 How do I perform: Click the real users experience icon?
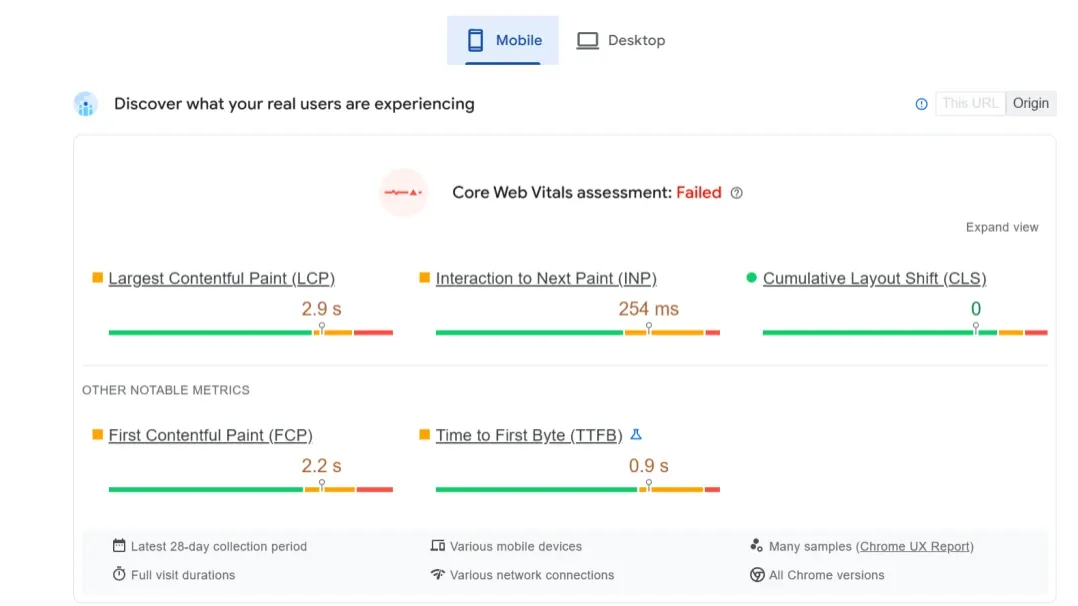pyautogui.click(x=86, y=104)
